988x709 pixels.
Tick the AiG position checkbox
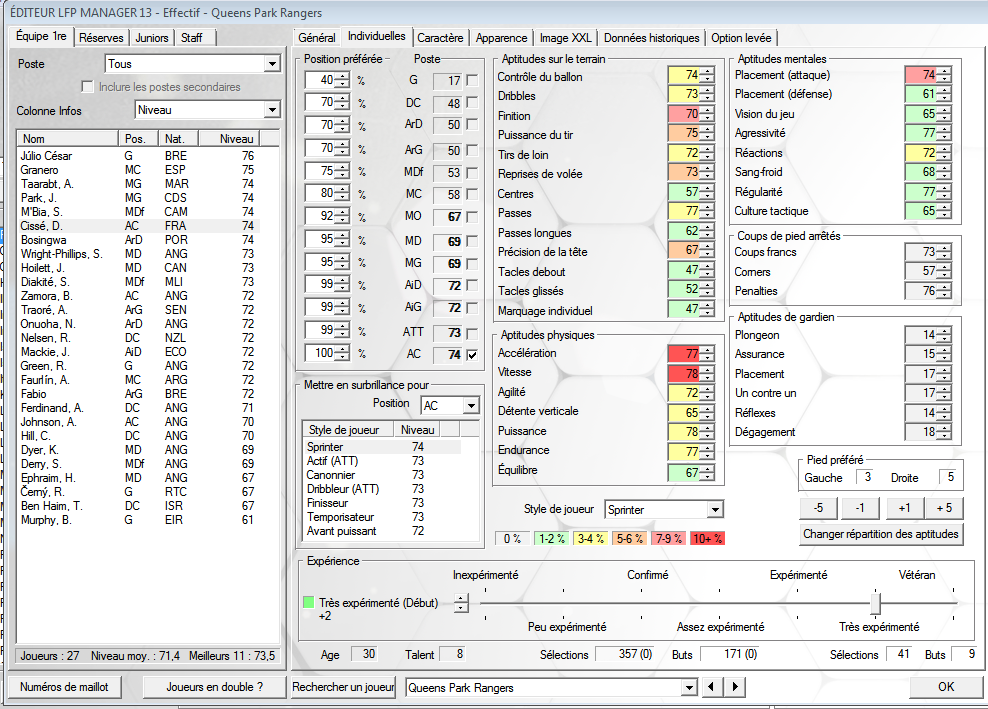coord(472,308)
